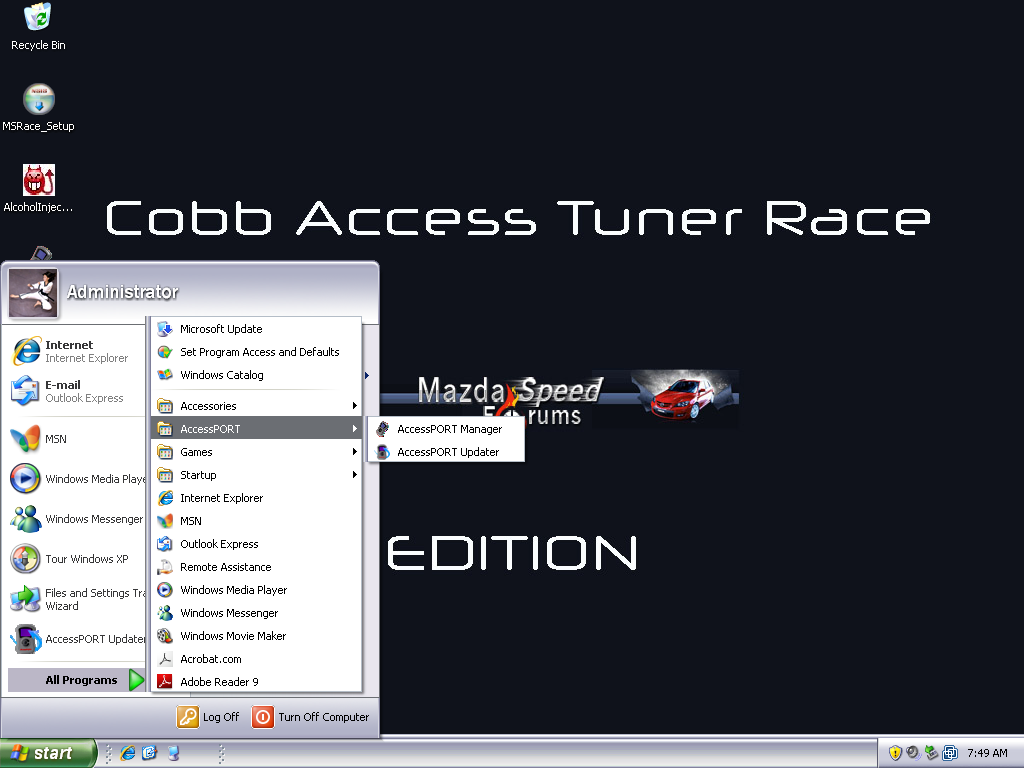Launch Windows Media Player from left pane
This screenshot has width=1024, height=768.
pos(76,479)
